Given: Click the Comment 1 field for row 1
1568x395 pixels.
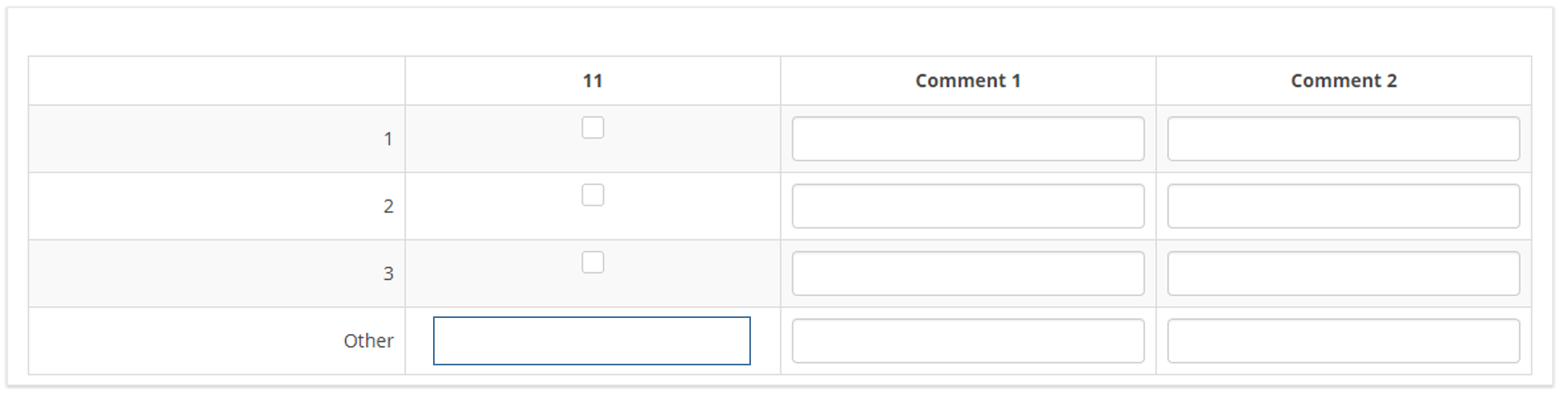Looking at the screenshot, I should click(x=968, y=139).
